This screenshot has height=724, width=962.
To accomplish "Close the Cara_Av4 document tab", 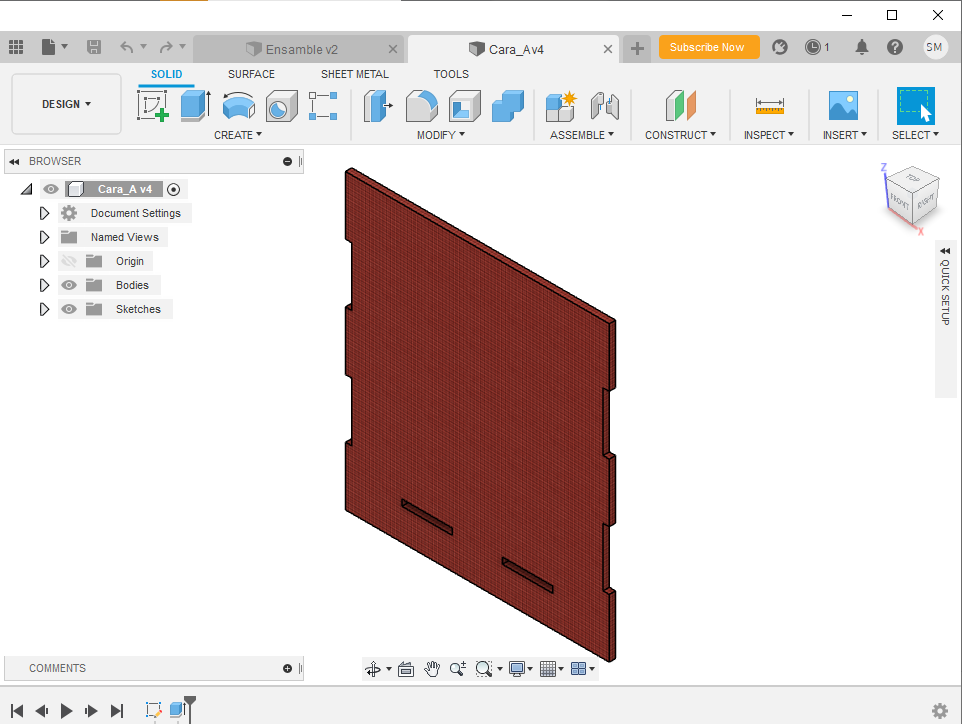I will click(607, 49).
